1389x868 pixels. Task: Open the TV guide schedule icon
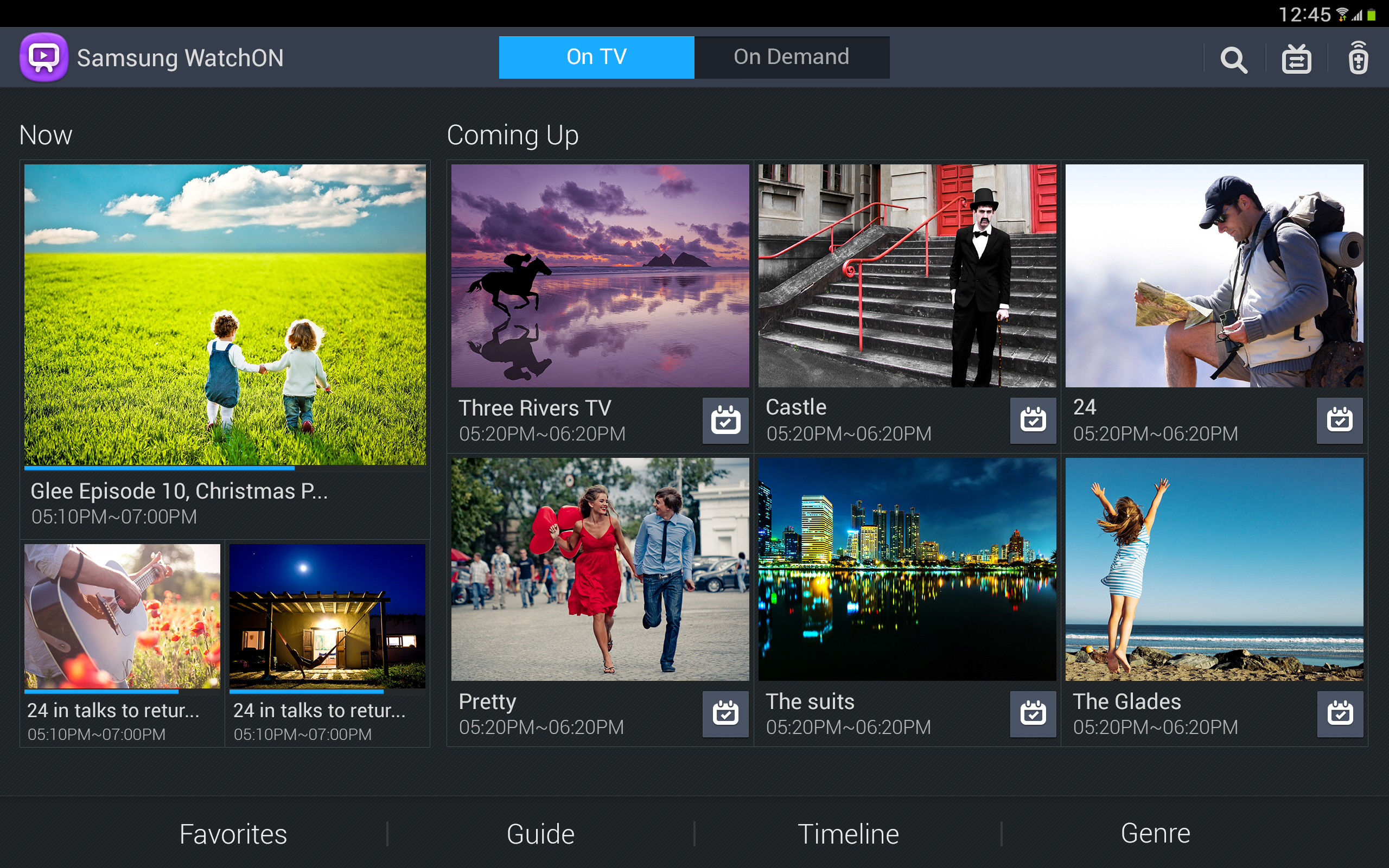[x=1296, y=59]
